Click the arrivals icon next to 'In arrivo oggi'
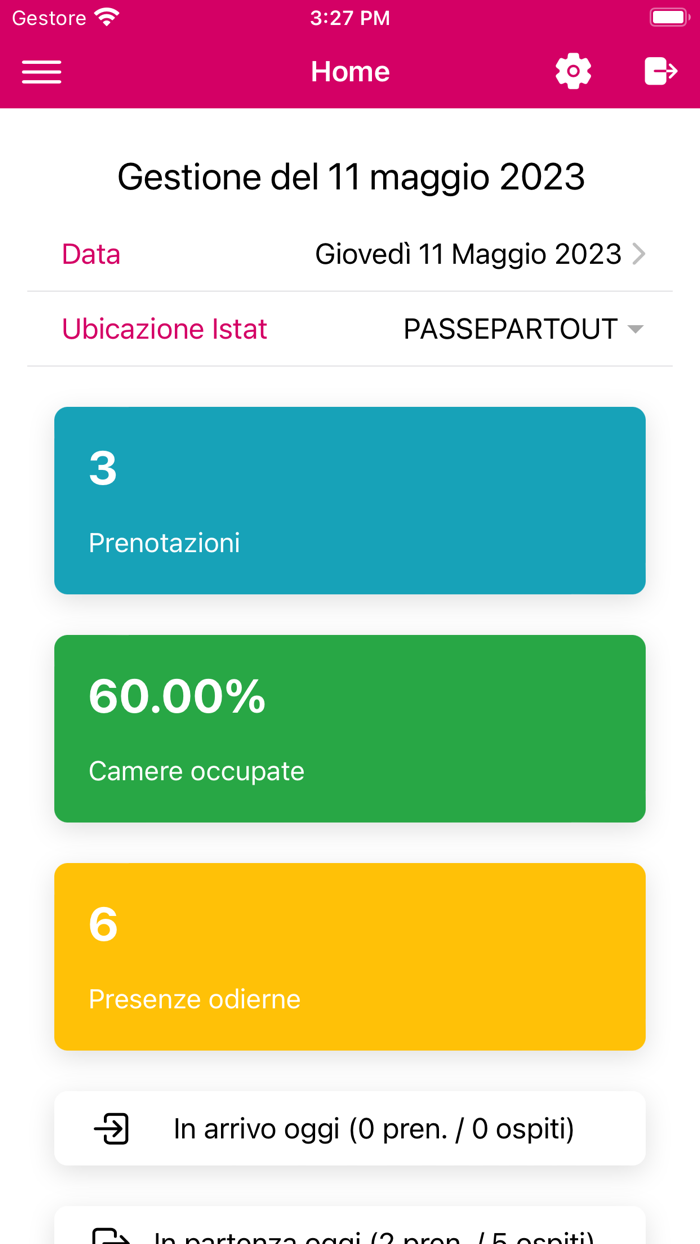The height and width of the screenshot is (1244, 700). coord(113,1127)
